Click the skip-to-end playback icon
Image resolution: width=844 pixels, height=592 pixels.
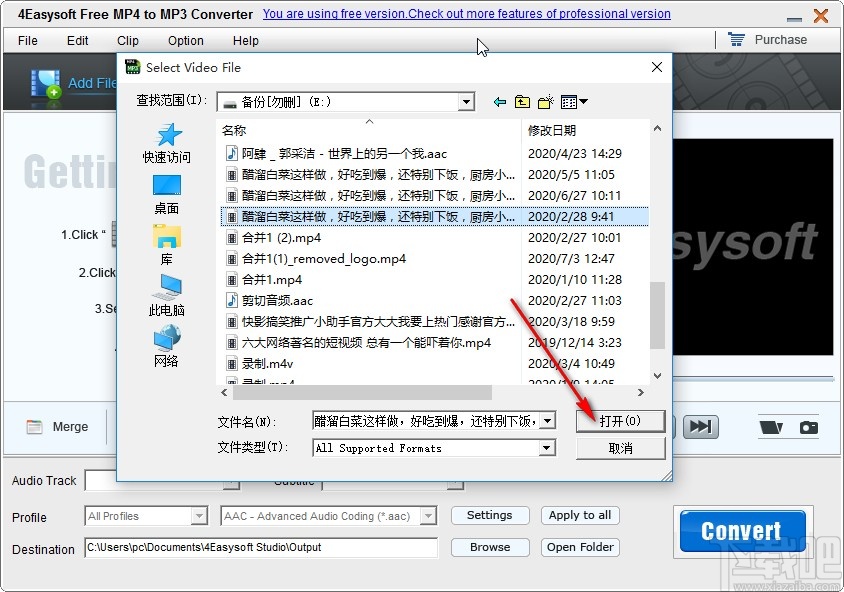point(700,426)
